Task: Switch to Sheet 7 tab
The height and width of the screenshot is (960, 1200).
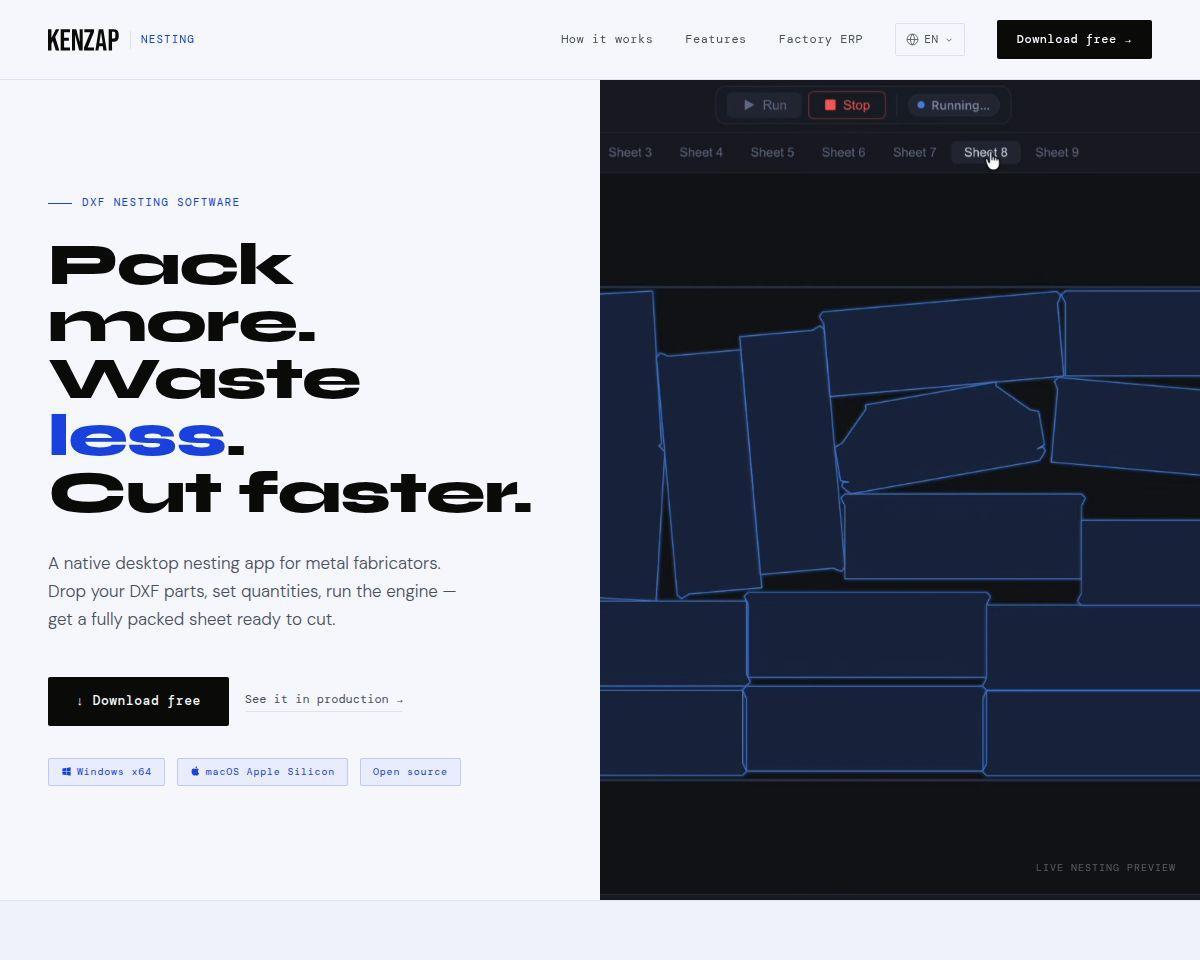Action: coord(914,153)
